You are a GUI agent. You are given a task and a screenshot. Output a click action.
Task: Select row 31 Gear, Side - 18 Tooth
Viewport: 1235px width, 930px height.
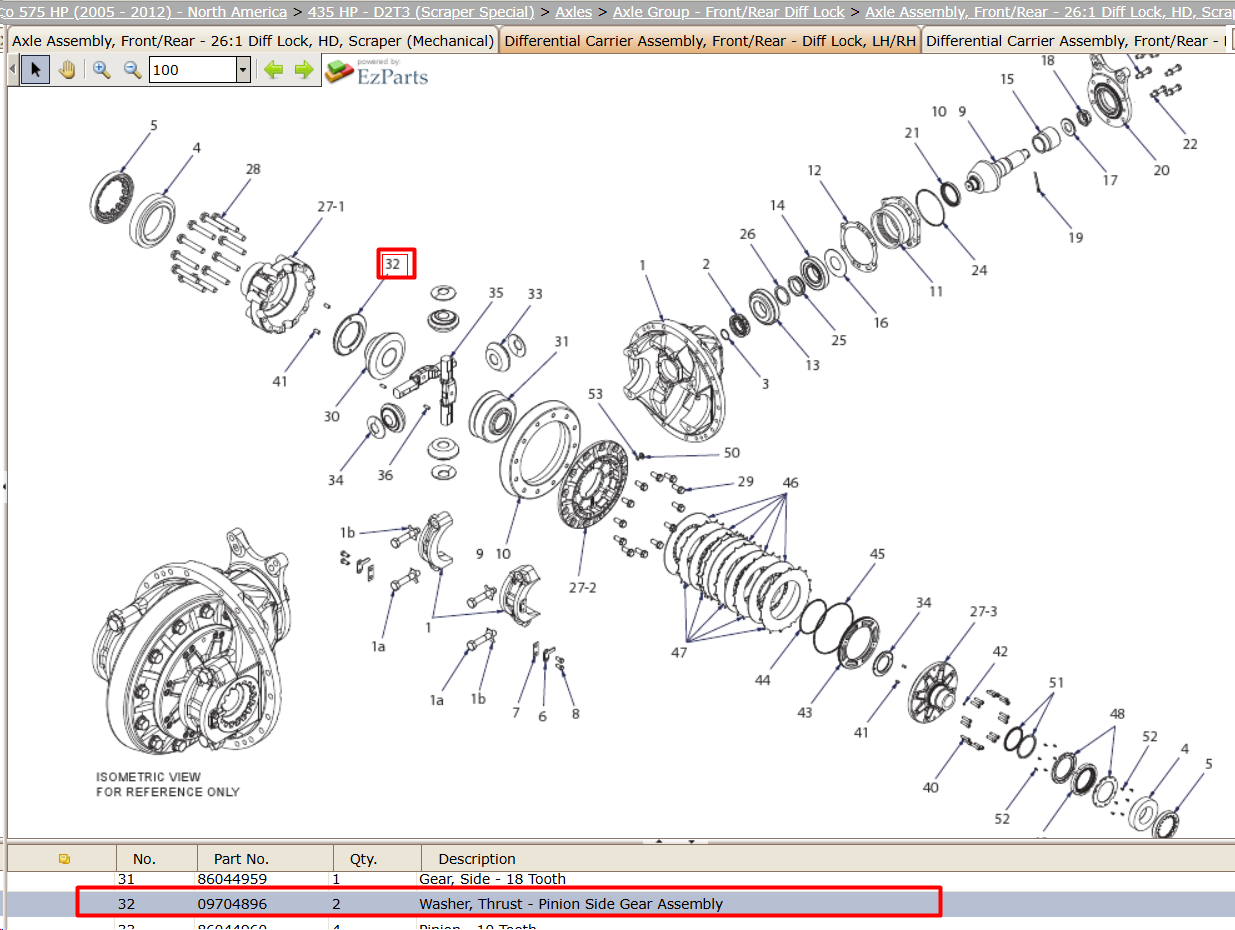(620, 879)
